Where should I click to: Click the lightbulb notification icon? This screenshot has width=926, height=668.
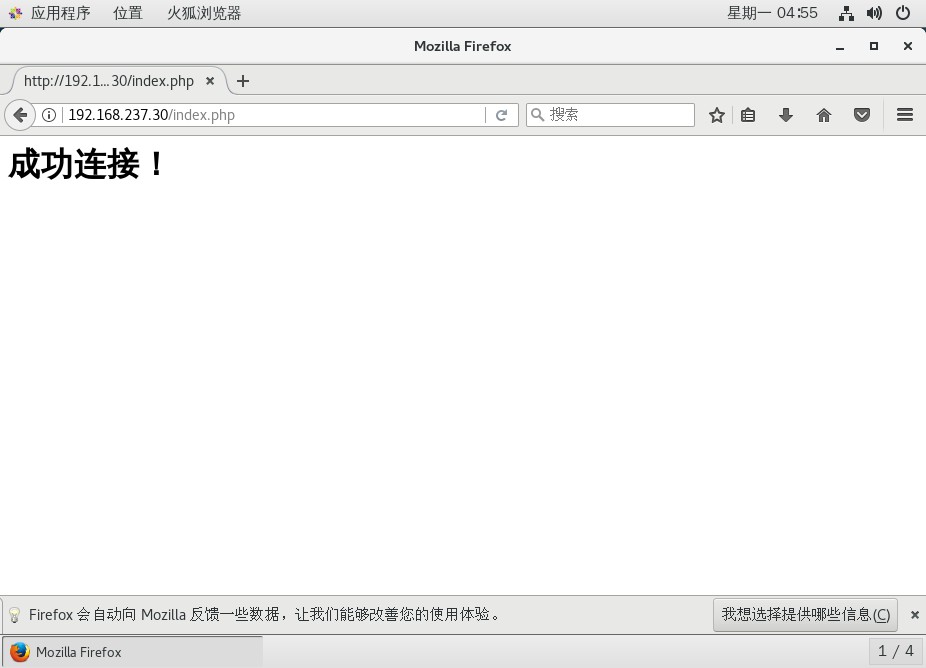pos(15,615)
